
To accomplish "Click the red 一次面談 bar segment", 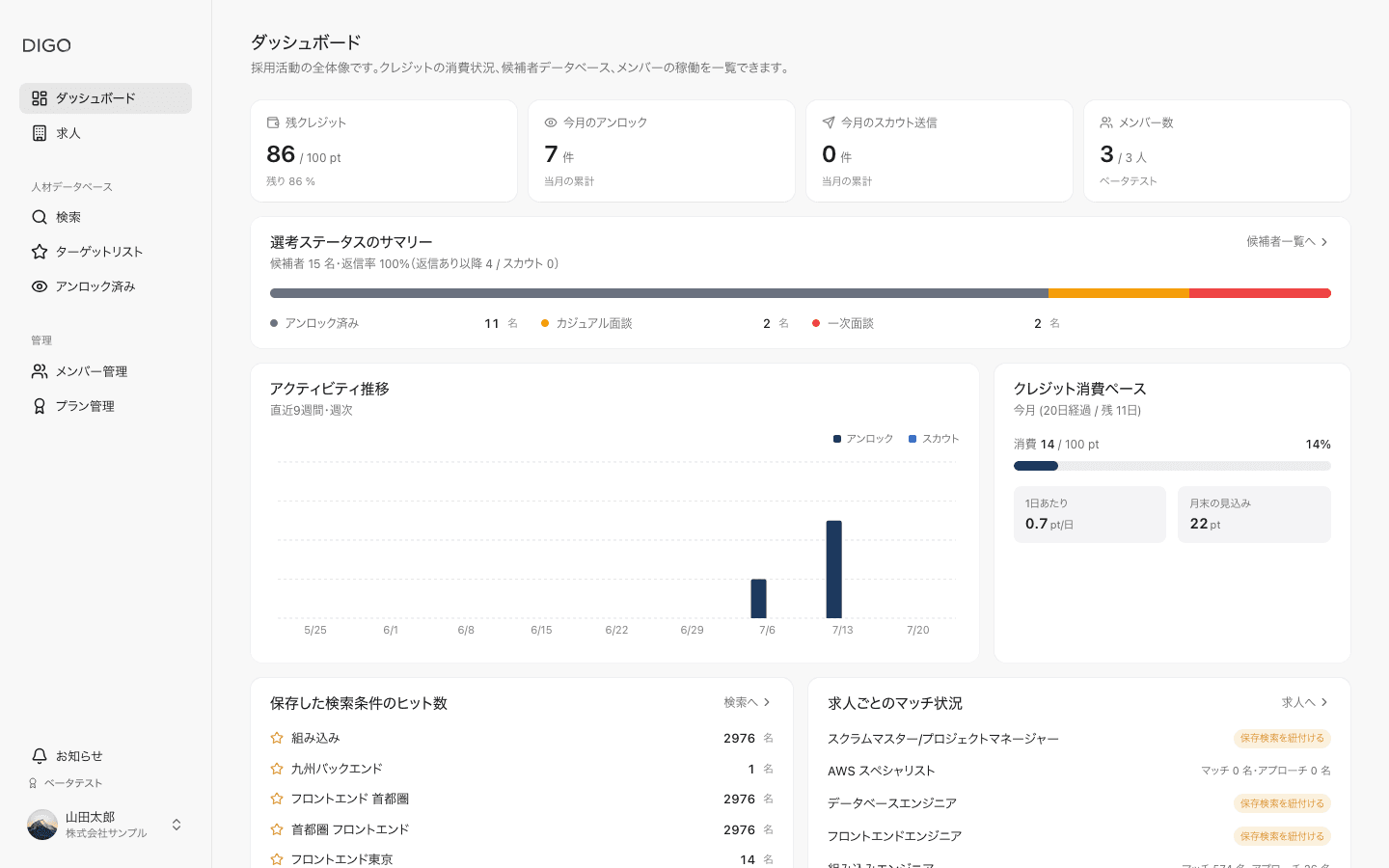I will click(x=1260, y=293).
